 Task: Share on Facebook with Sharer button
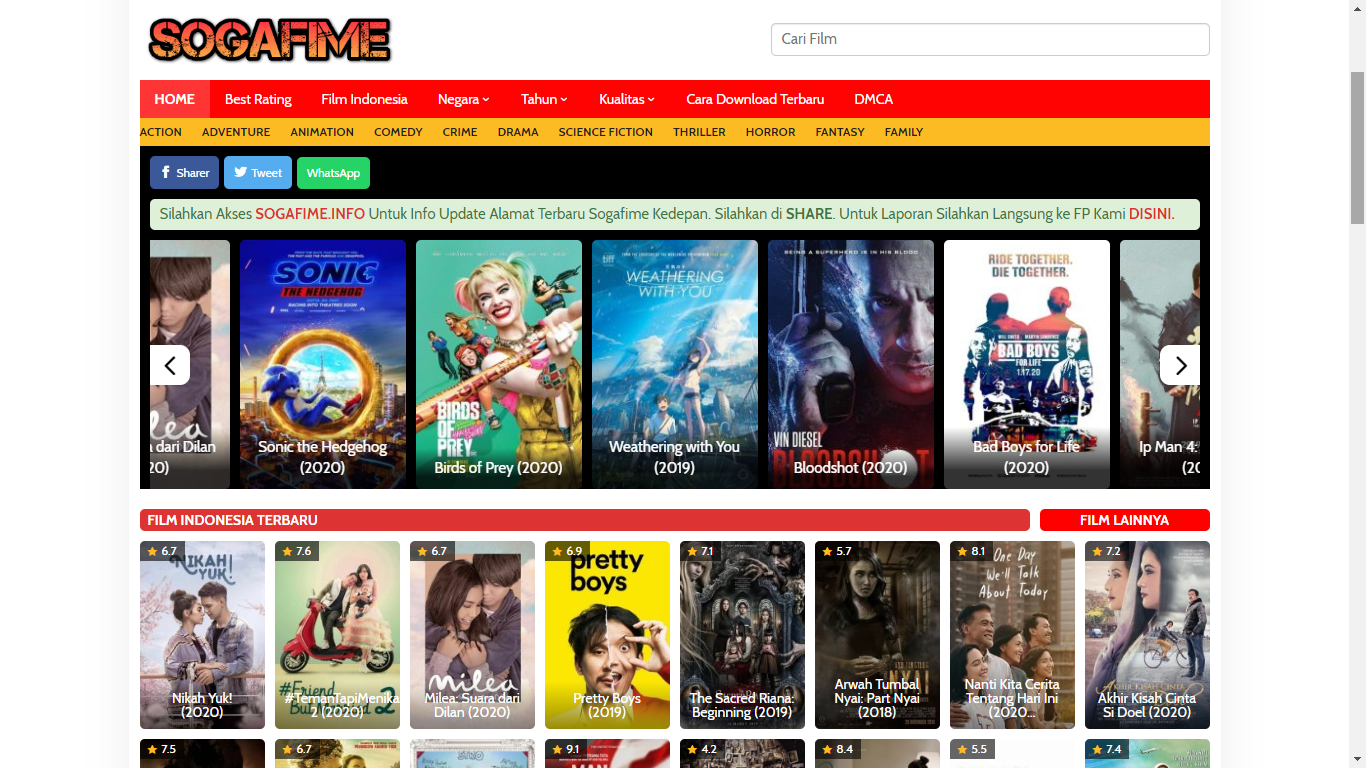(184, 173)
